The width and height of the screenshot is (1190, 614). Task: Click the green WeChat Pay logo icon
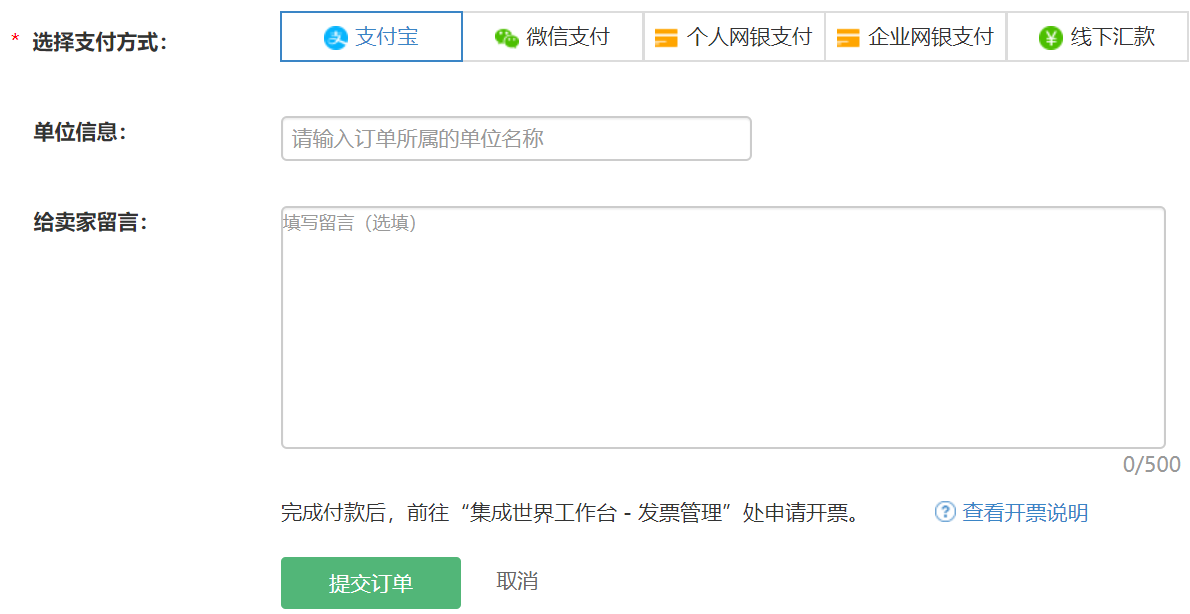(x=506, y=37)
